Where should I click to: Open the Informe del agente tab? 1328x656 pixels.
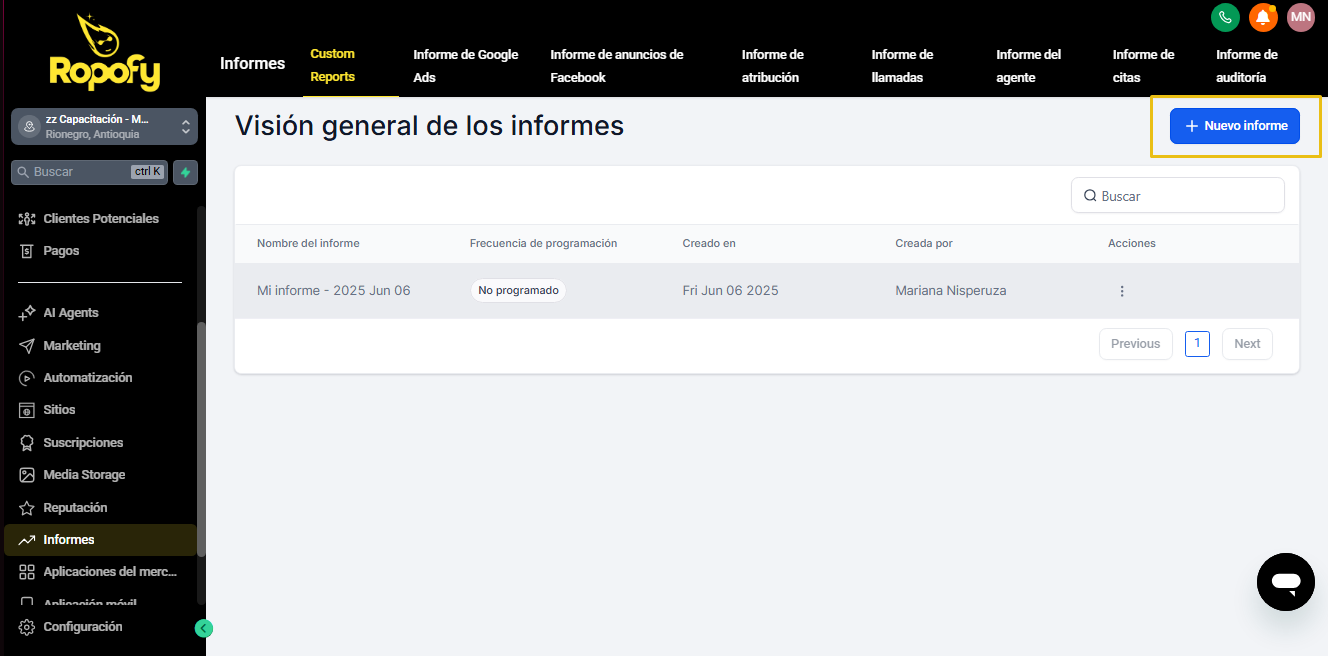(1029, 66)
